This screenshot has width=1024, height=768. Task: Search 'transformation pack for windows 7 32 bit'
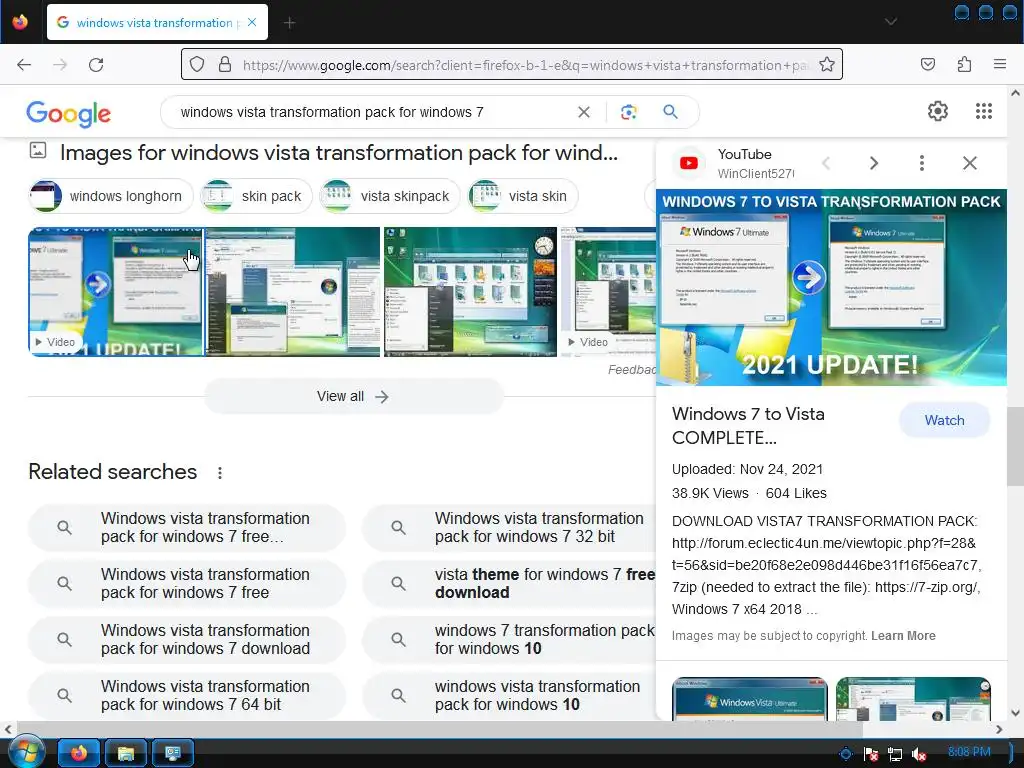click(509, 528)
